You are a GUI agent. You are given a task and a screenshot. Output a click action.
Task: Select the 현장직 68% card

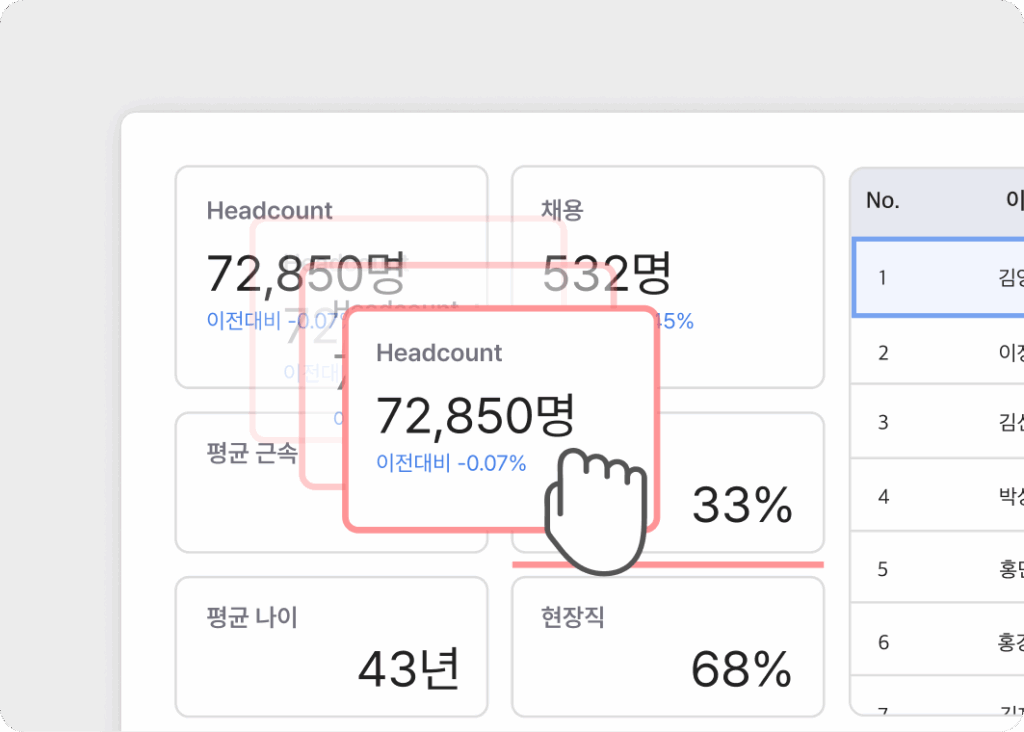point(667,647)
